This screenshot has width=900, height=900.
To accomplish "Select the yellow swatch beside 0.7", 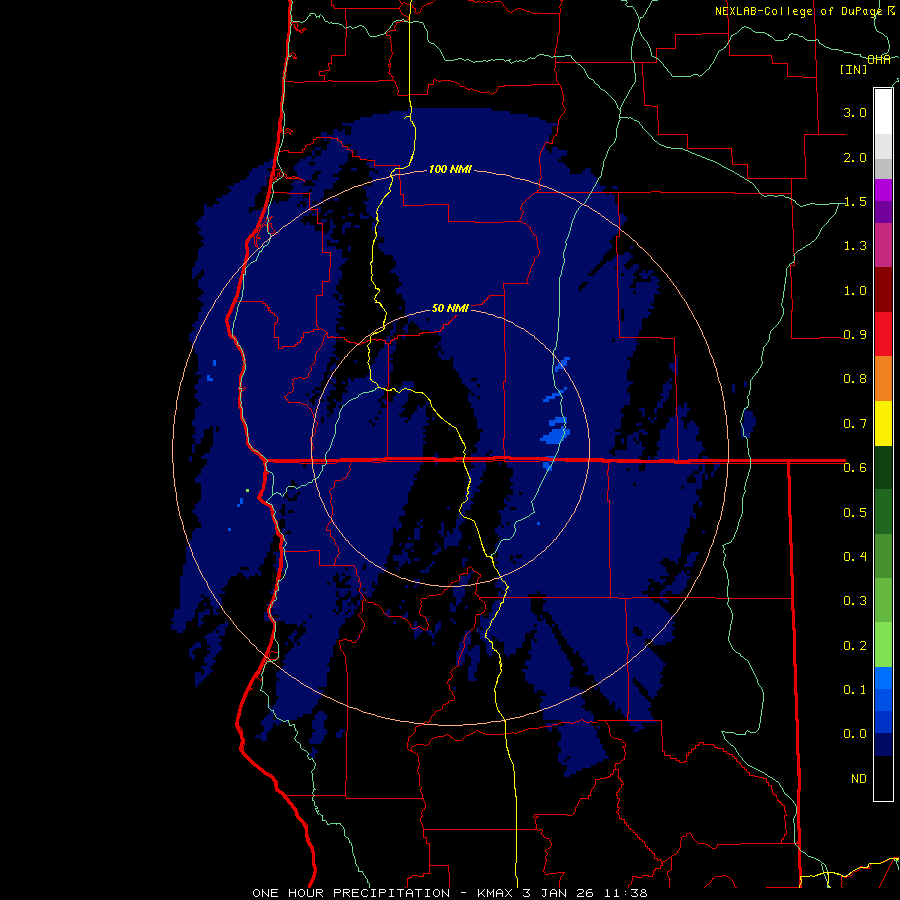I will pyautogui.click(x=883, y=423).
